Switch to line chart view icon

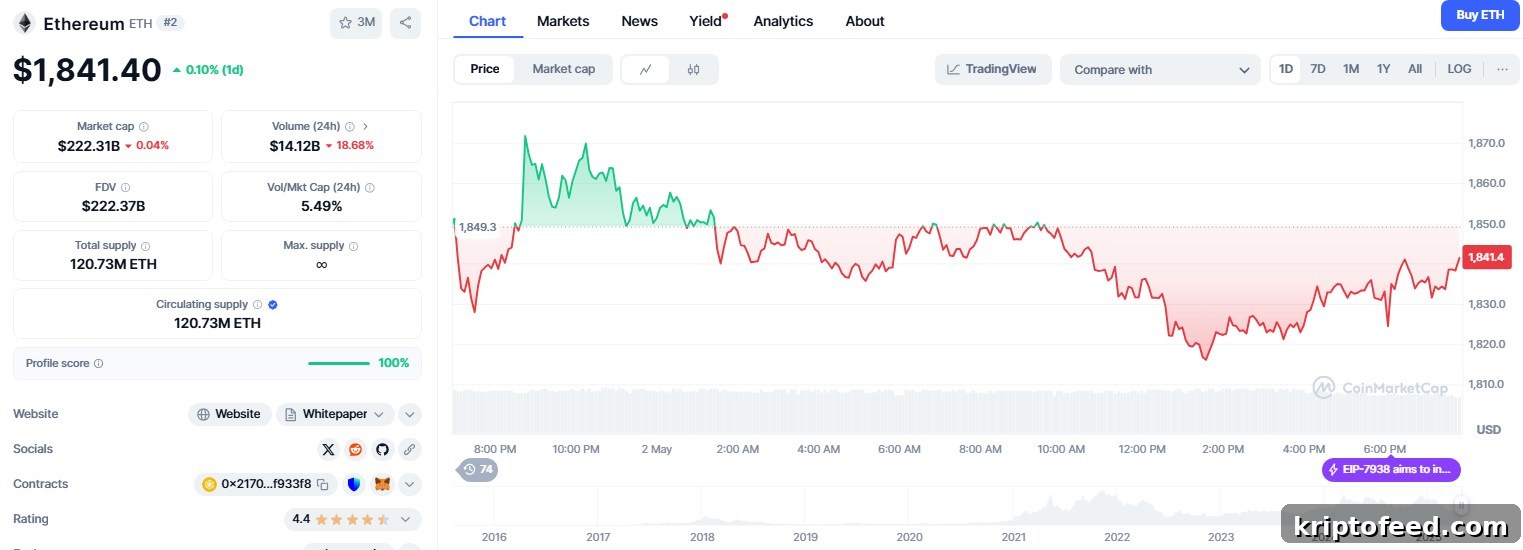coord(646,69)
